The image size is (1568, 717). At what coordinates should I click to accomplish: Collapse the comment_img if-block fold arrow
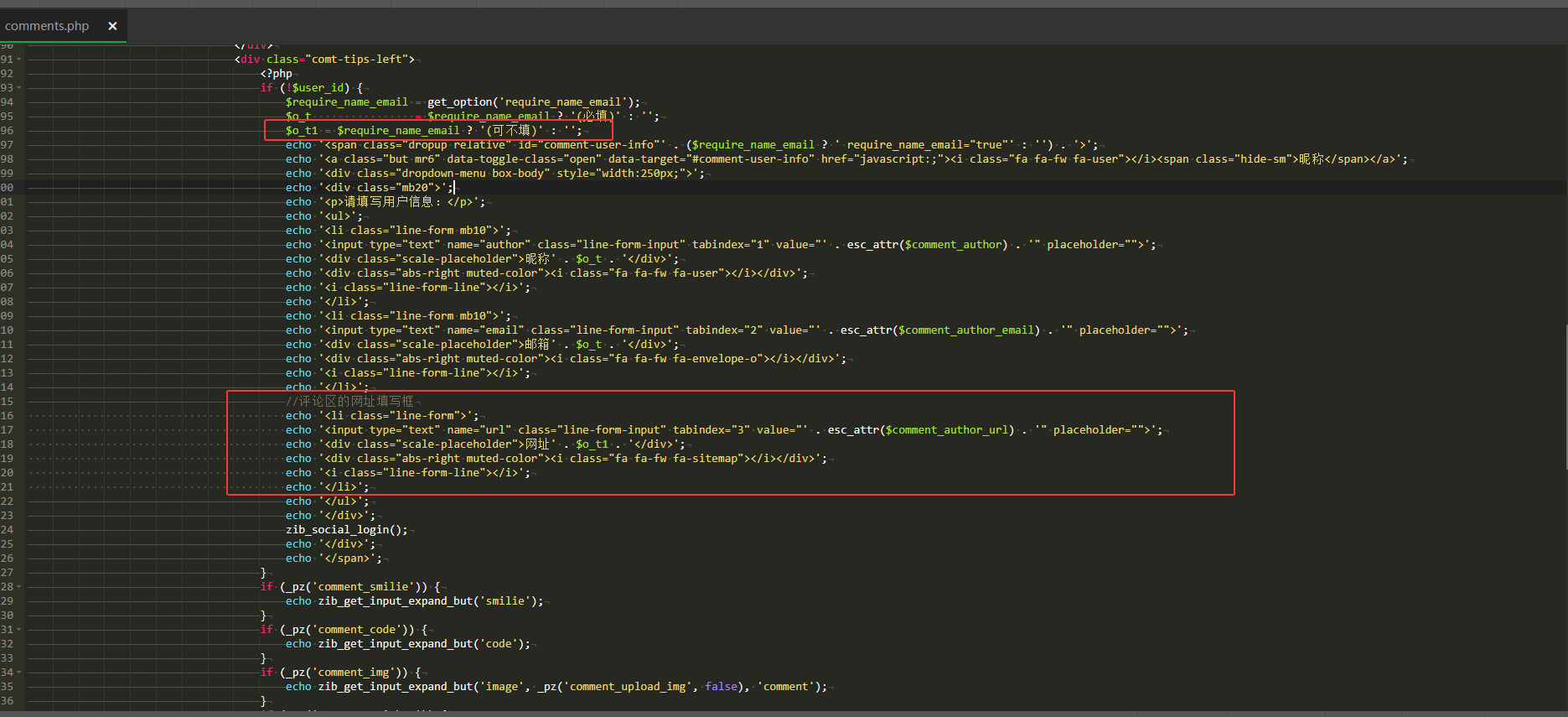[x=18, y=673]
